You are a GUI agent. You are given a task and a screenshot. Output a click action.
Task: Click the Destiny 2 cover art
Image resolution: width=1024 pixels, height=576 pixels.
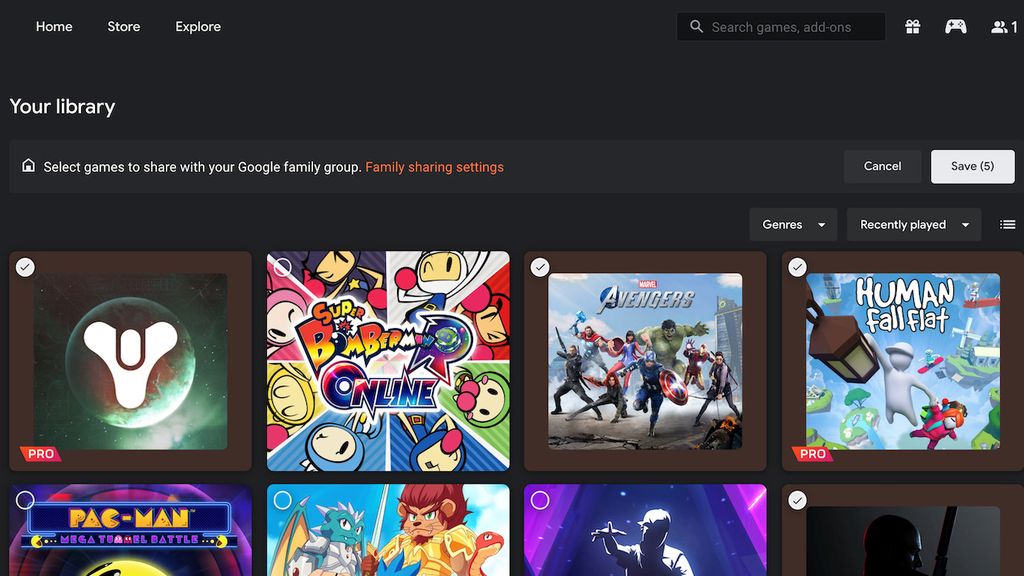point(131,361)
